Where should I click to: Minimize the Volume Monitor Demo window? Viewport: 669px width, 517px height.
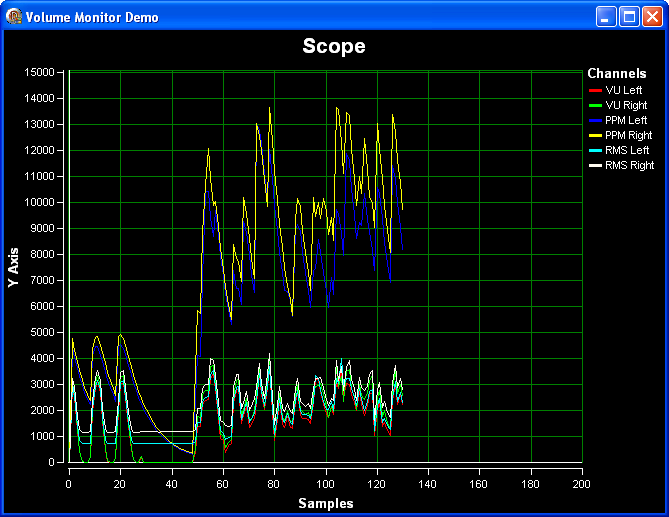607,17
